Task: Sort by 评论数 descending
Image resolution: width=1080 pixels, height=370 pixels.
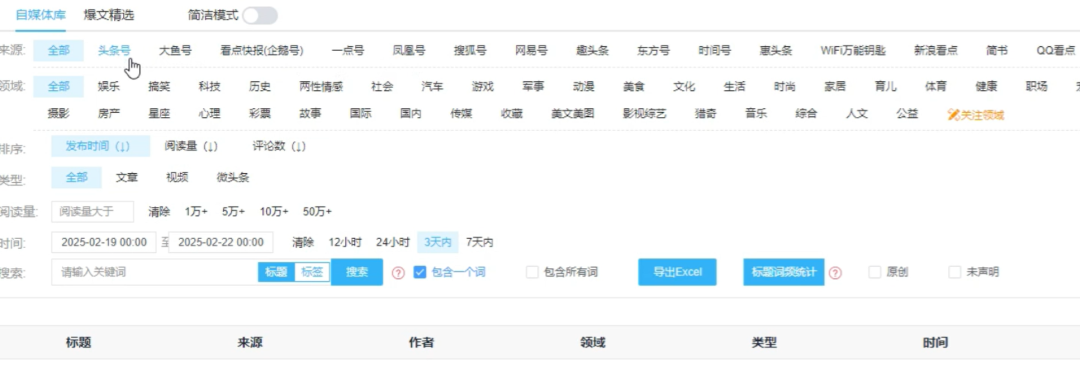Action: tap(279, 147)
